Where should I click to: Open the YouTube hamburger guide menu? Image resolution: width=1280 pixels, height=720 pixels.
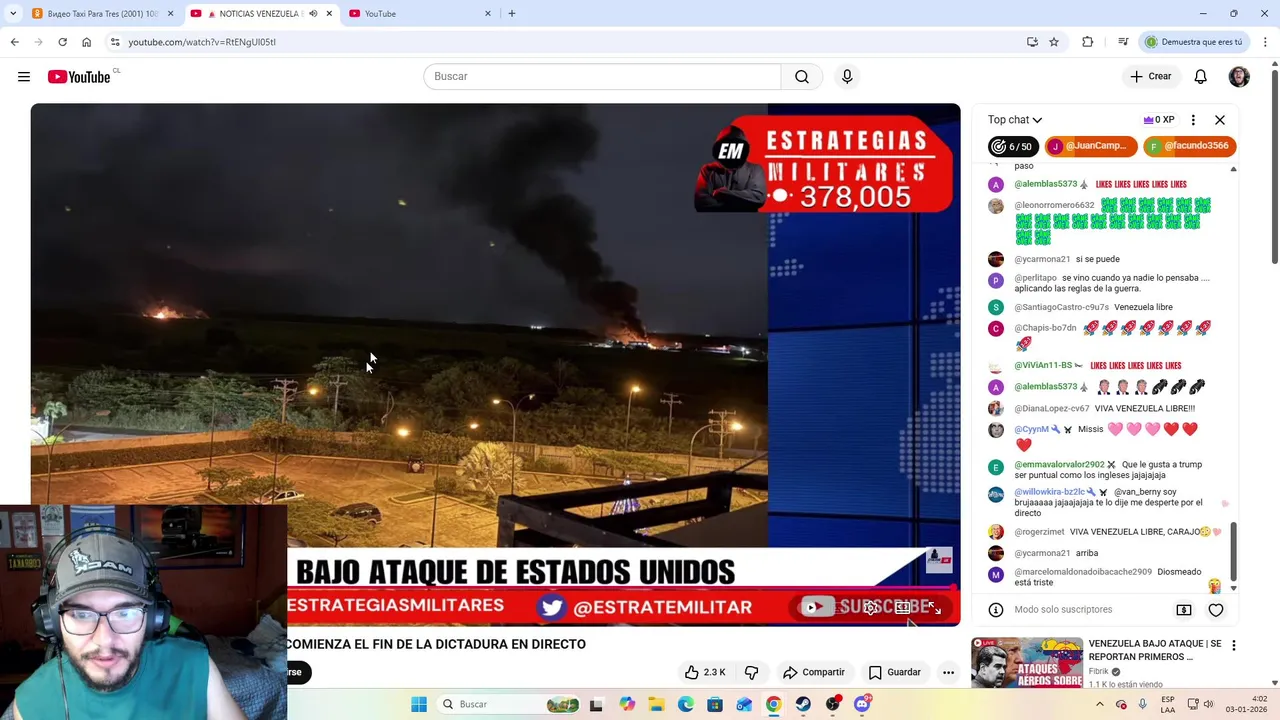[24, 77]
